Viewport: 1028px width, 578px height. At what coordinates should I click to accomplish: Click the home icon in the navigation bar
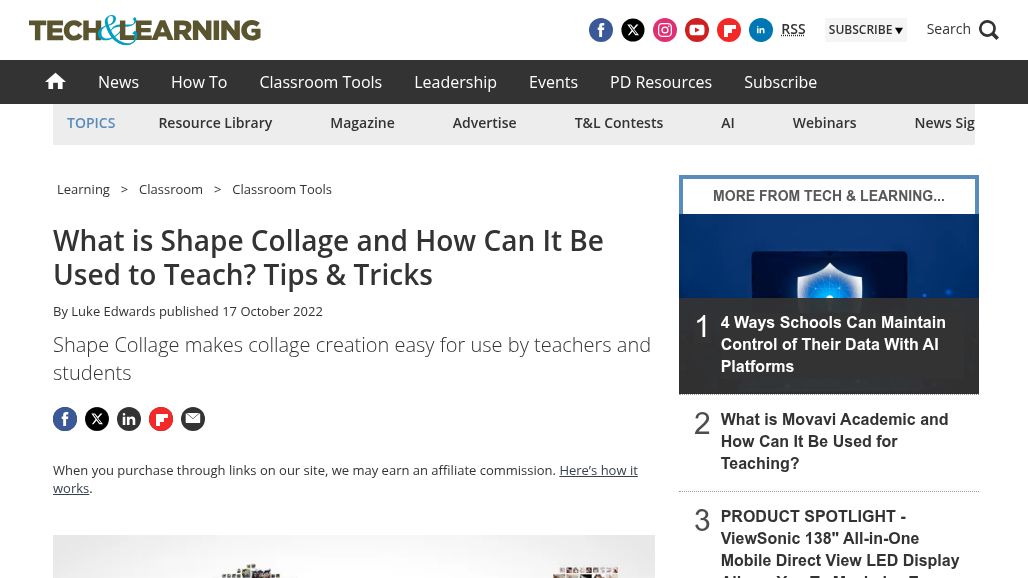[55, 81]
